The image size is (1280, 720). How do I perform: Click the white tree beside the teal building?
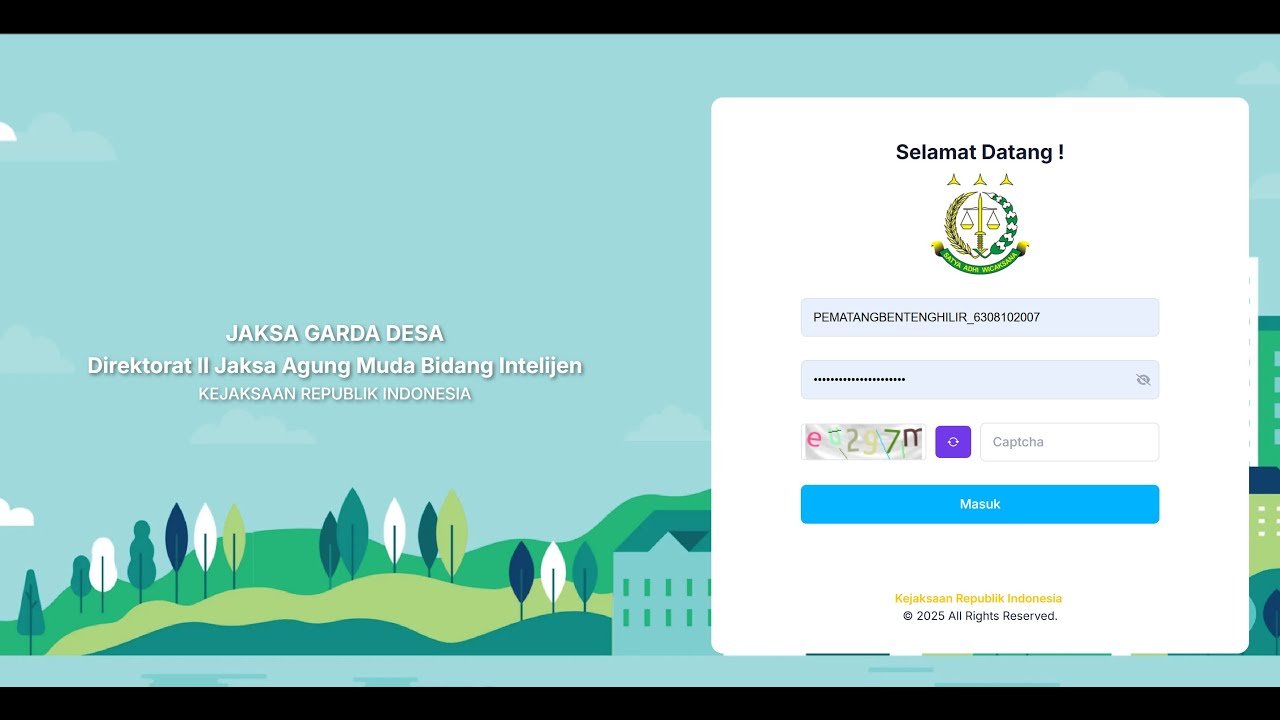tap(553, 573)
